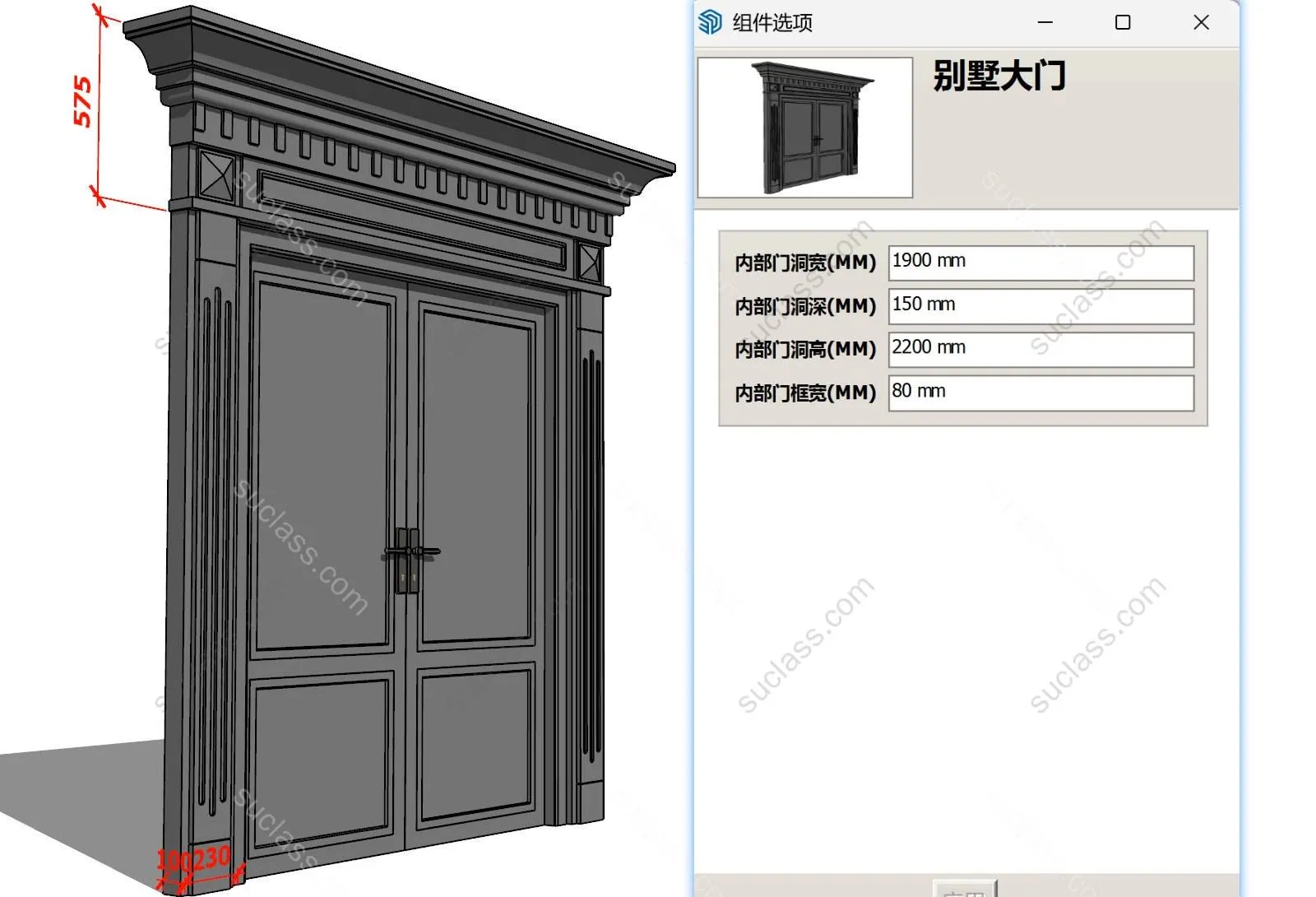
Task: Close the 组件选项 dialog
Action: point(1201,22)
